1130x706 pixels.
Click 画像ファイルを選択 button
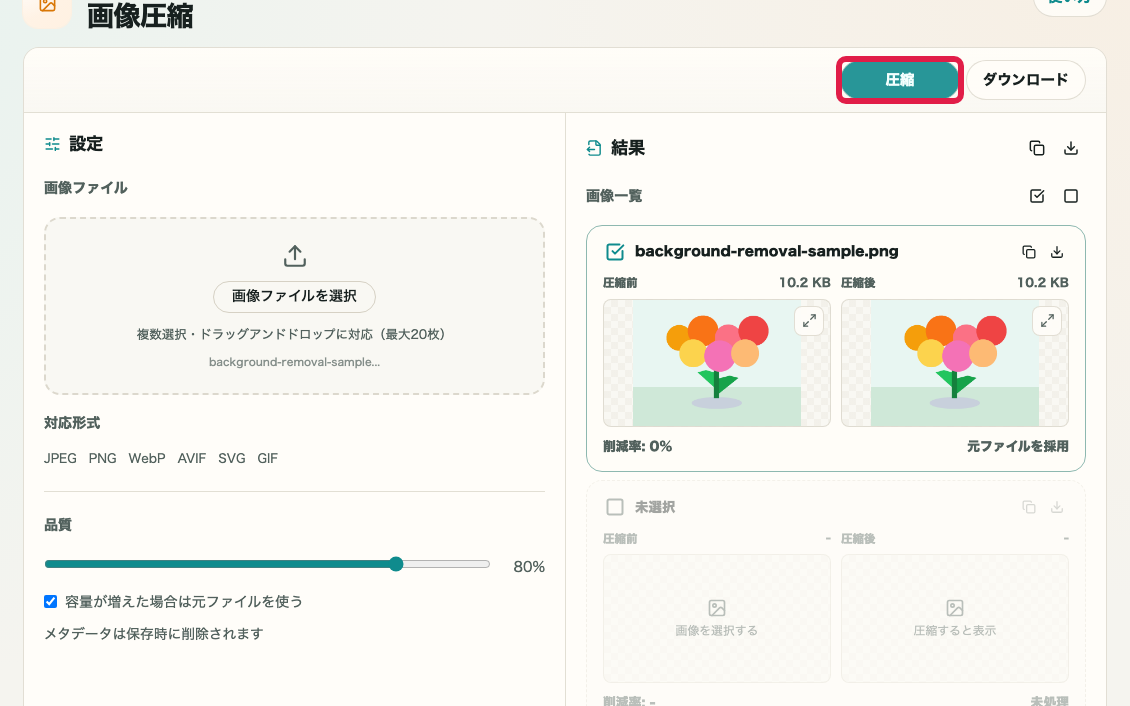click(294, 296)
